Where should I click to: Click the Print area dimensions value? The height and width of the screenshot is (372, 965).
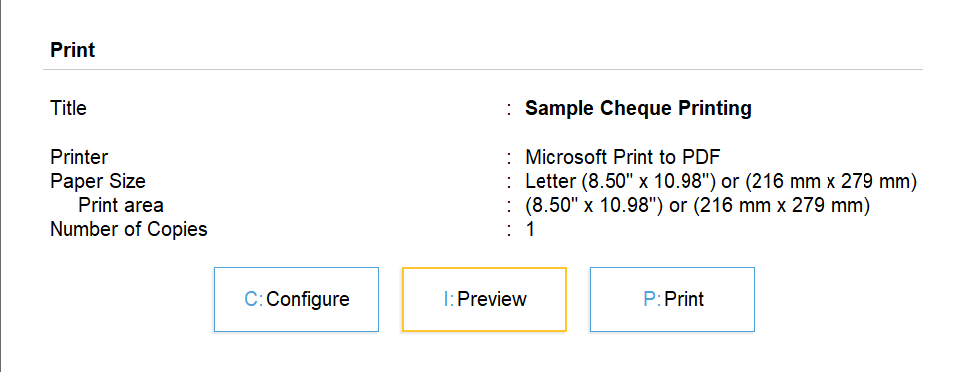tap(697, 205)
